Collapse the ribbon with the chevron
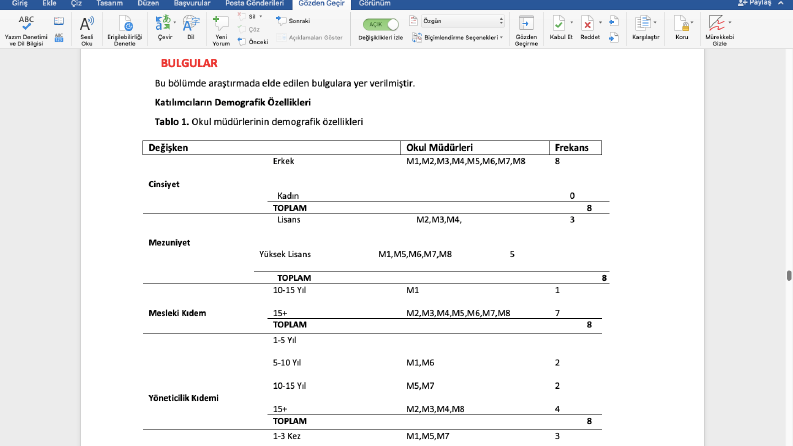The height and width of the screenshot is (446, 793). (x=781, y=3)
